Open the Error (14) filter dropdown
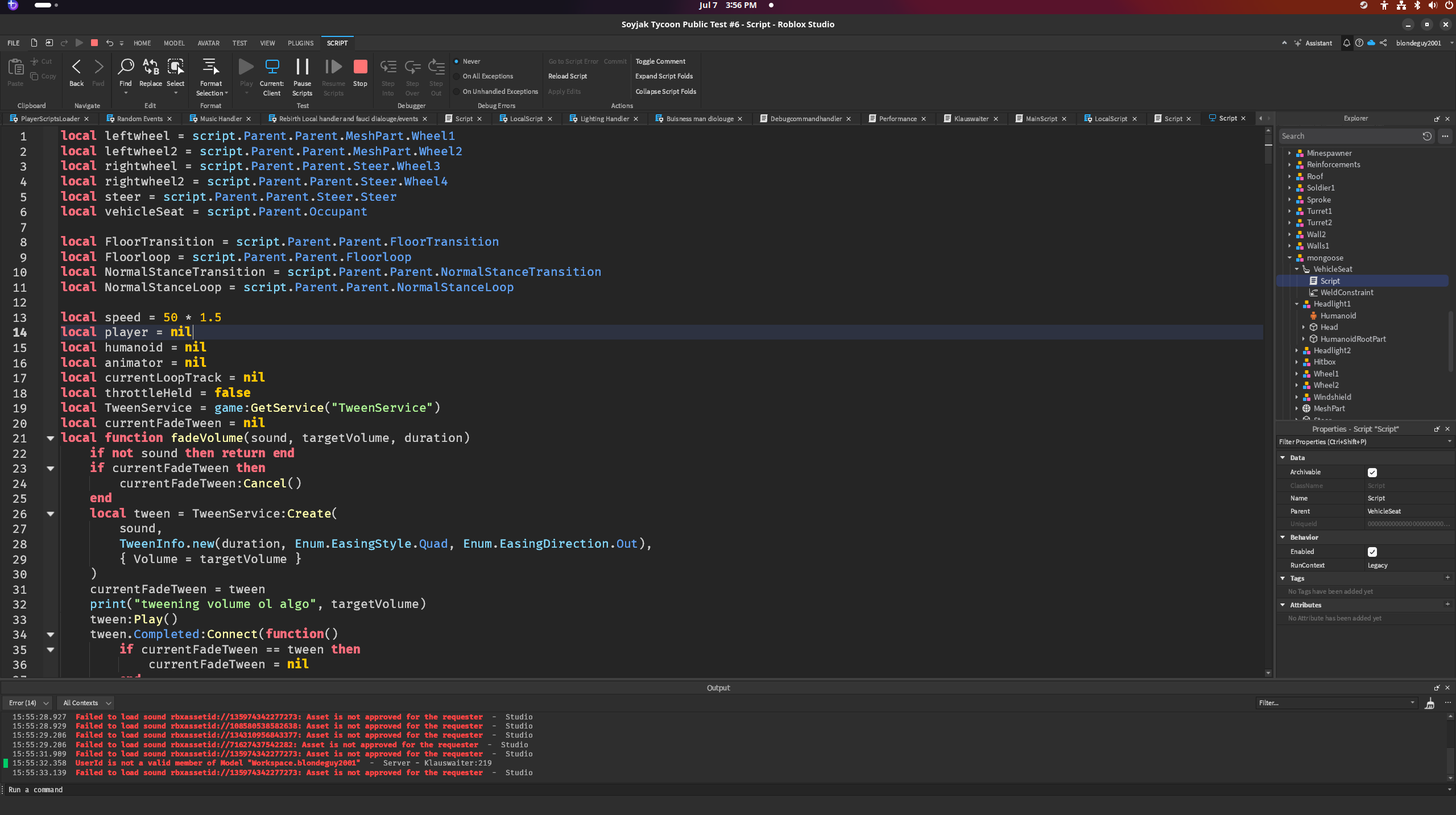The image size is (1456, 815). [x=27, y=703]
